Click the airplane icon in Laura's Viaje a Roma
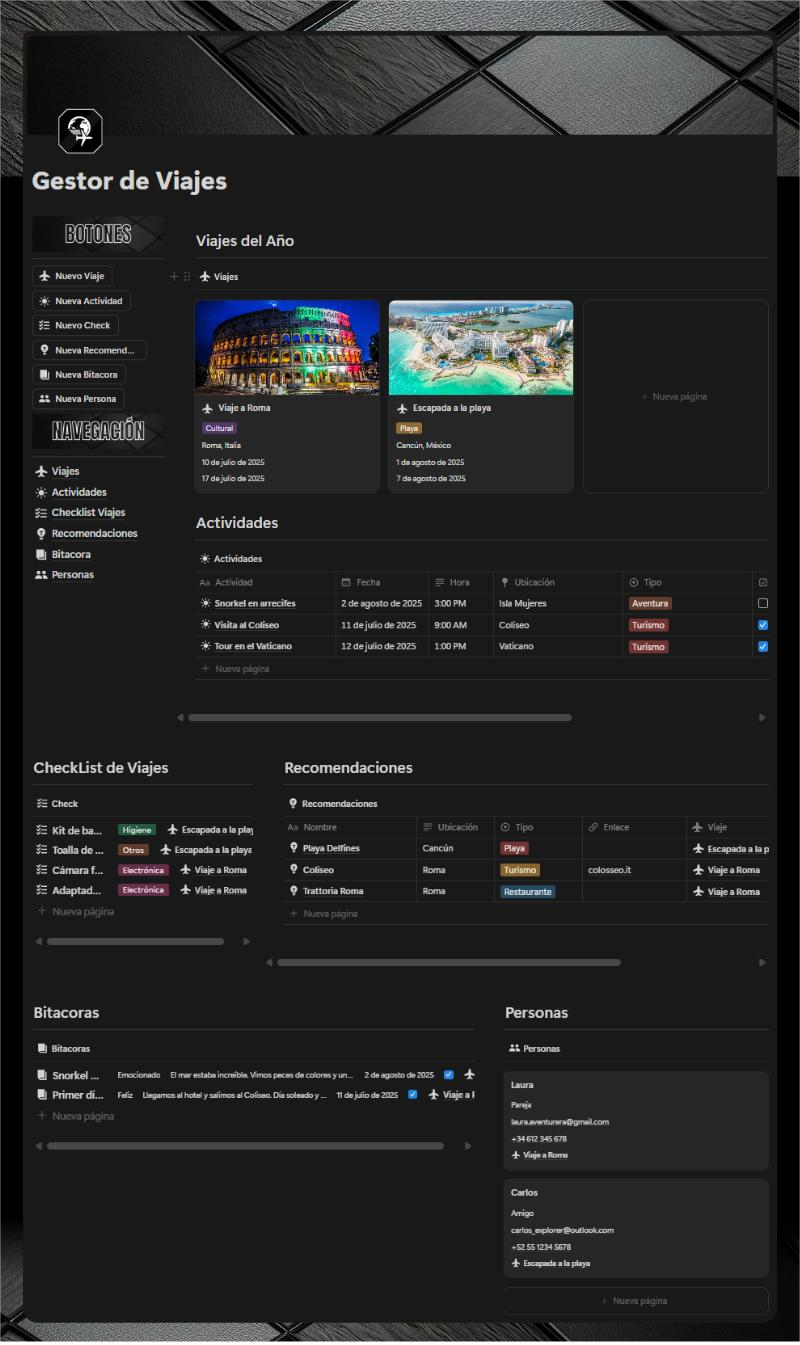 point(516,1155)
